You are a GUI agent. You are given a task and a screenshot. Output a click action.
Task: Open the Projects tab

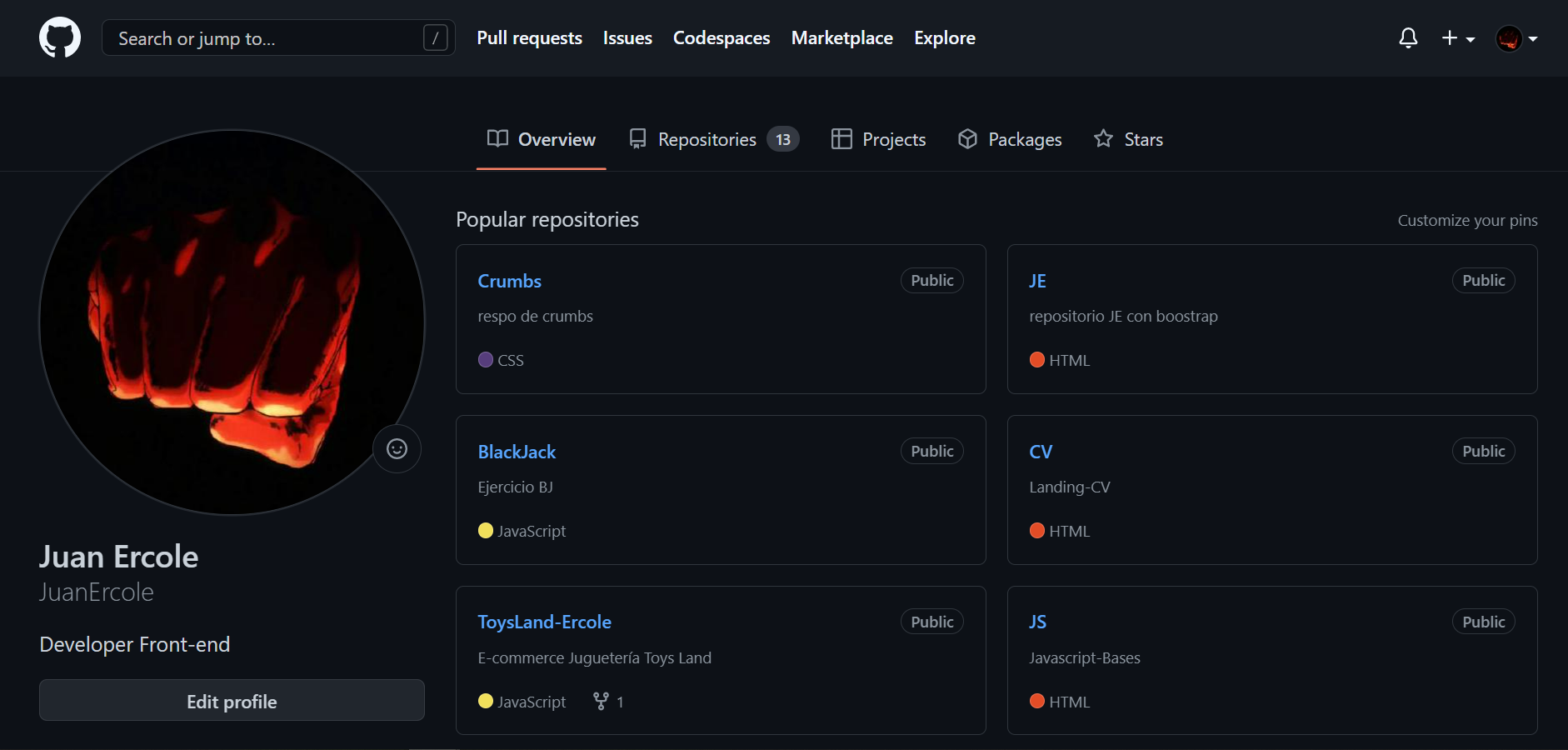coord(878,139)
